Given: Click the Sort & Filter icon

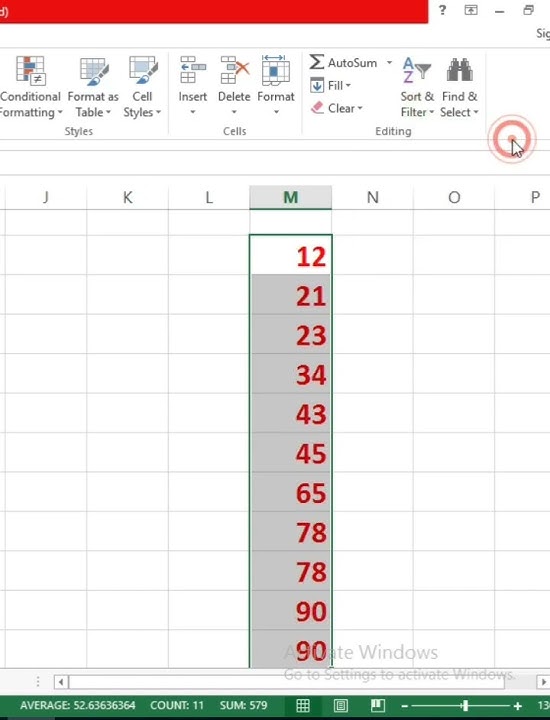Looking at the screenshot, I should pyautogui.click(x=417, y=70).
